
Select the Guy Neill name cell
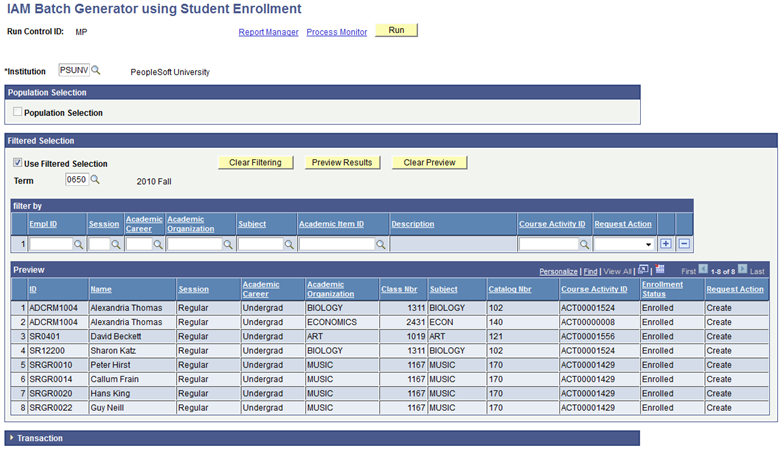[x=132, y=408]
